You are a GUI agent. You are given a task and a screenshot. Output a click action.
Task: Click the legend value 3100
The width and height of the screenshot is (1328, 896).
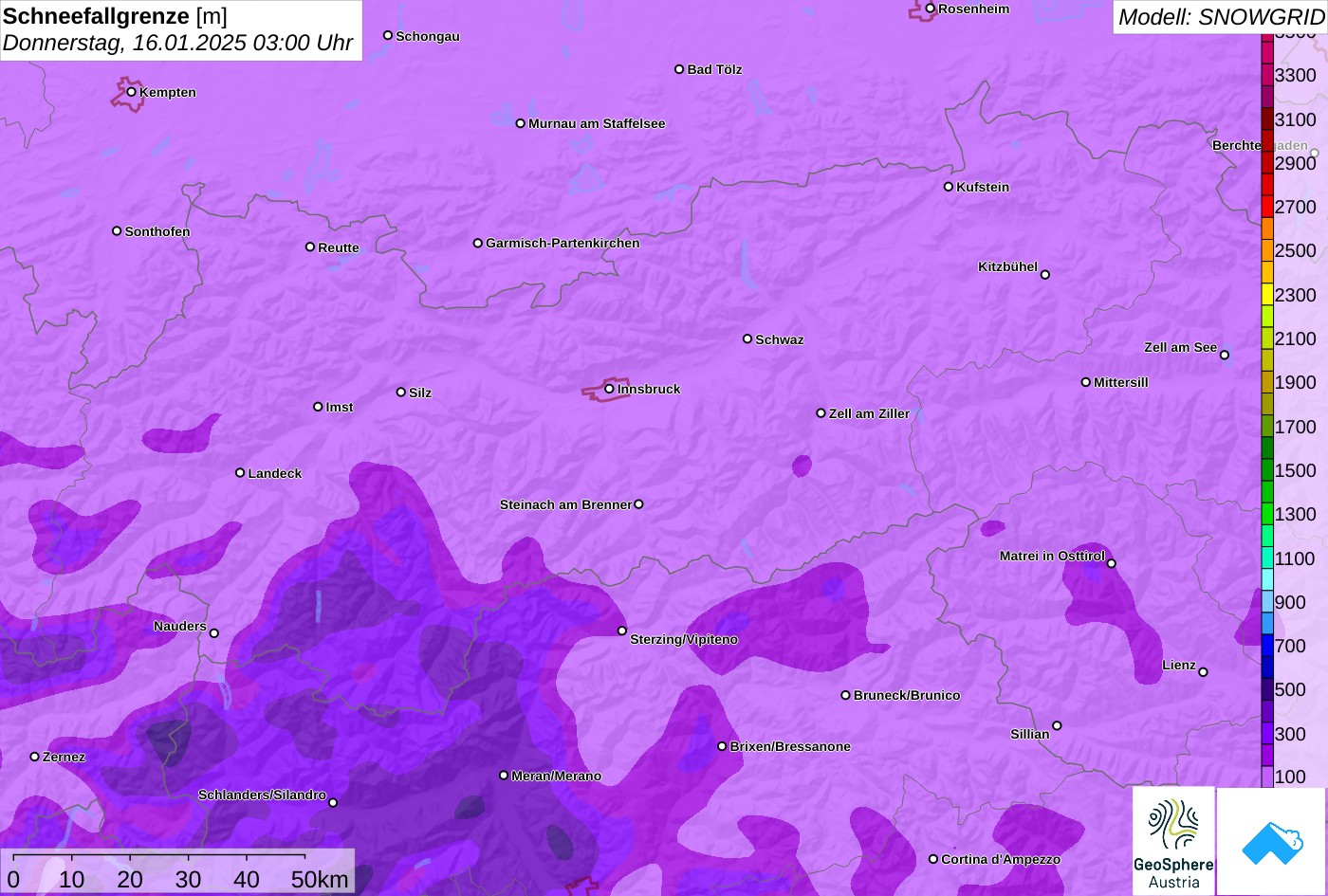[1296, 119]
